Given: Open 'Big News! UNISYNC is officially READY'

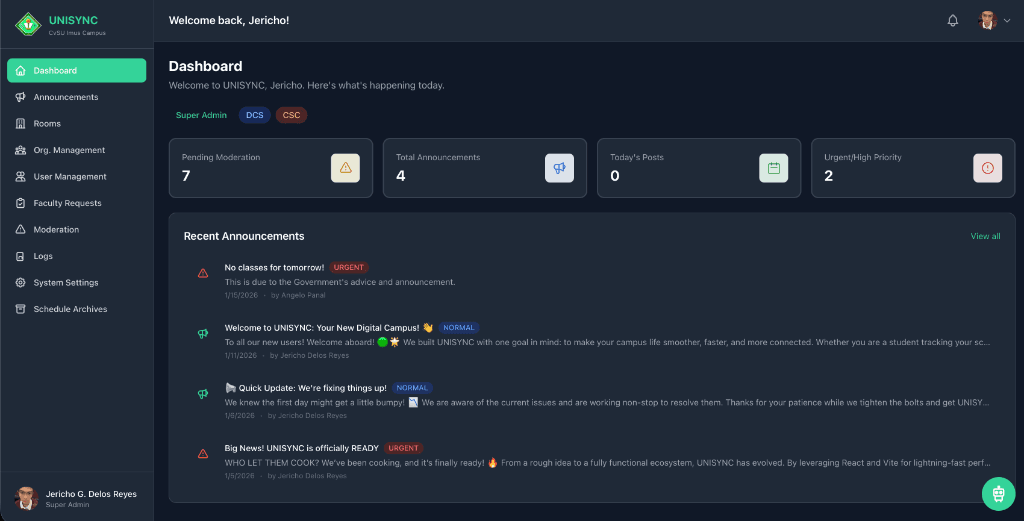Looking at the screenshot, I should (302, 448).
